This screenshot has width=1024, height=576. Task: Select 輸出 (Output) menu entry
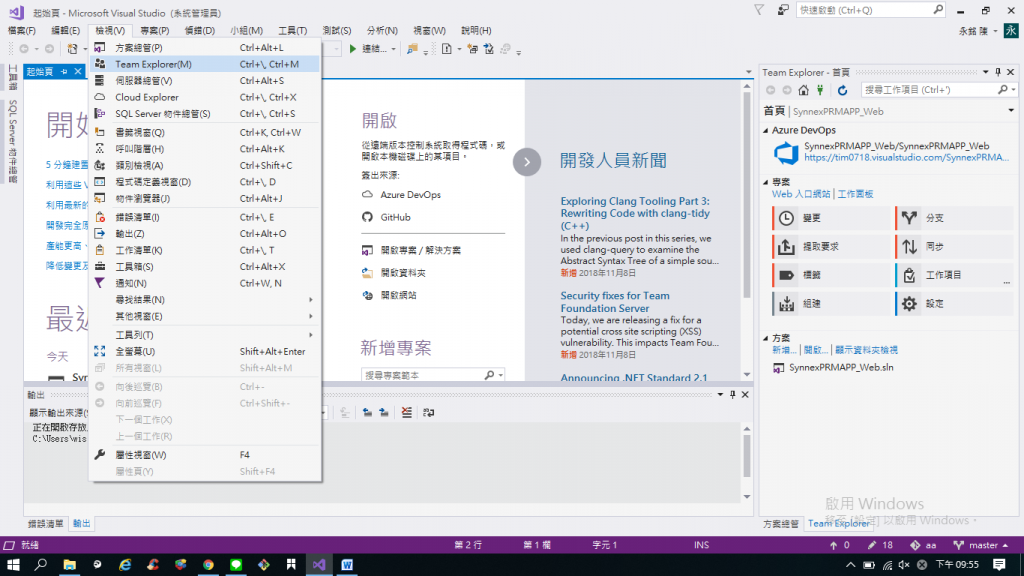(205, 234)
